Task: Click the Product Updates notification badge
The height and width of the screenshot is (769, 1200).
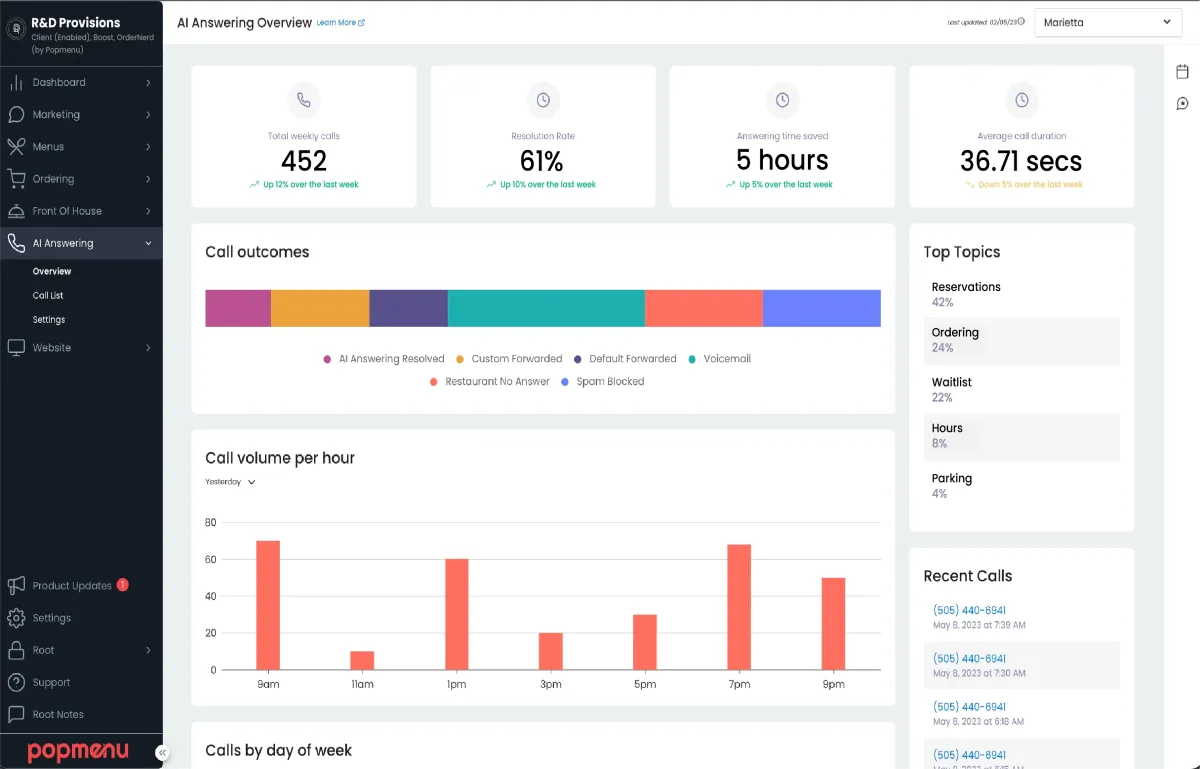Action: pos(122,585)
